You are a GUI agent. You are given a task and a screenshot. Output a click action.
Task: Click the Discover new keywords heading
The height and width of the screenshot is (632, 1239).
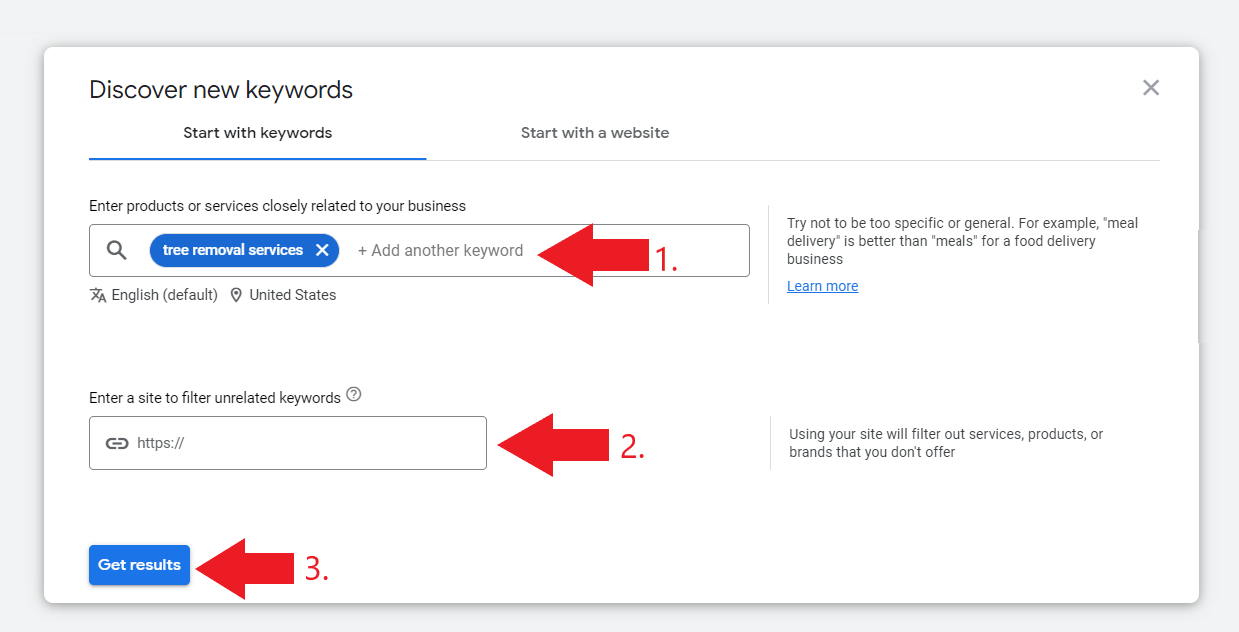click(x=220, y=89)
